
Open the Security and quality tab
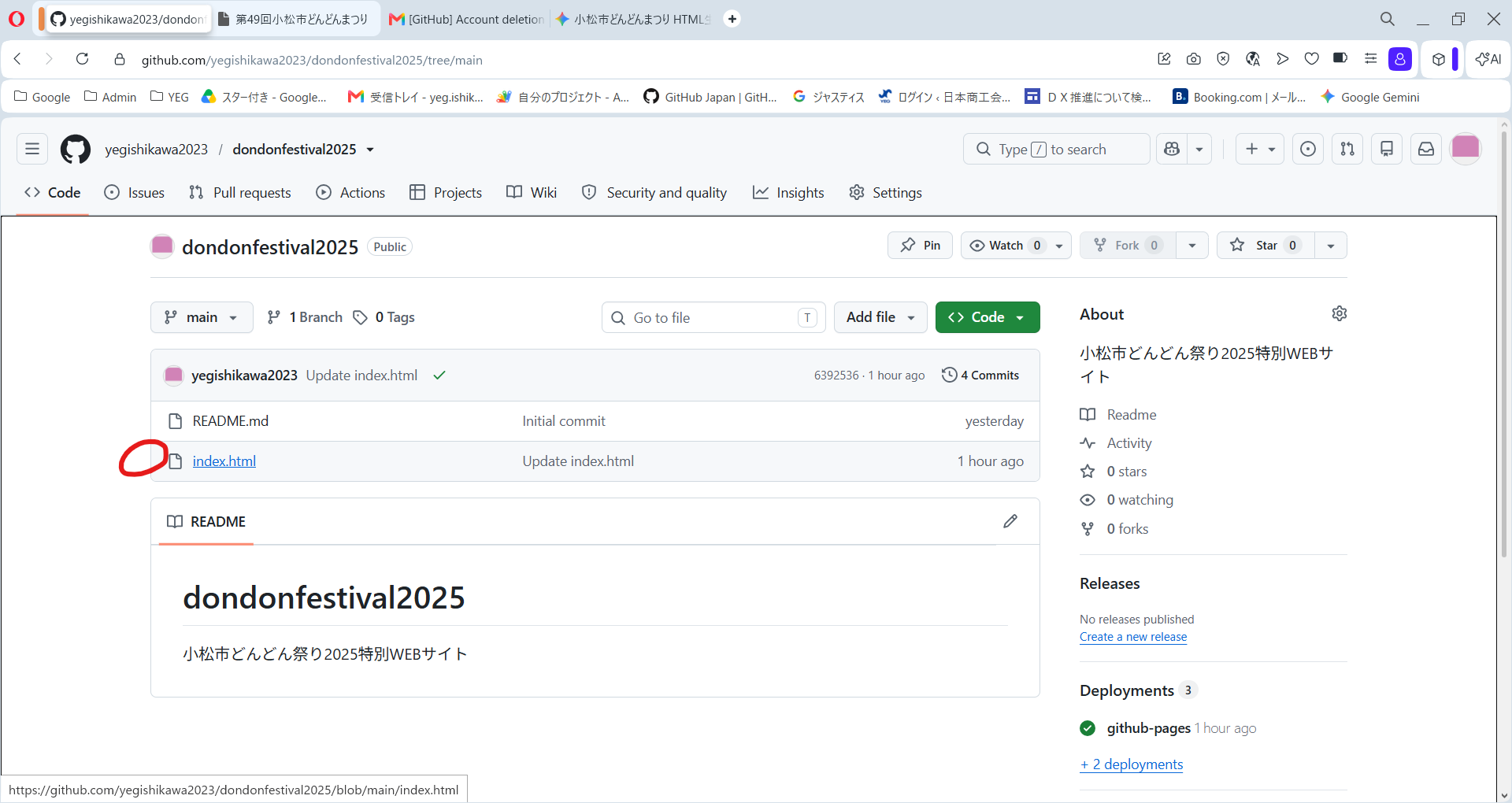(654, 193)
